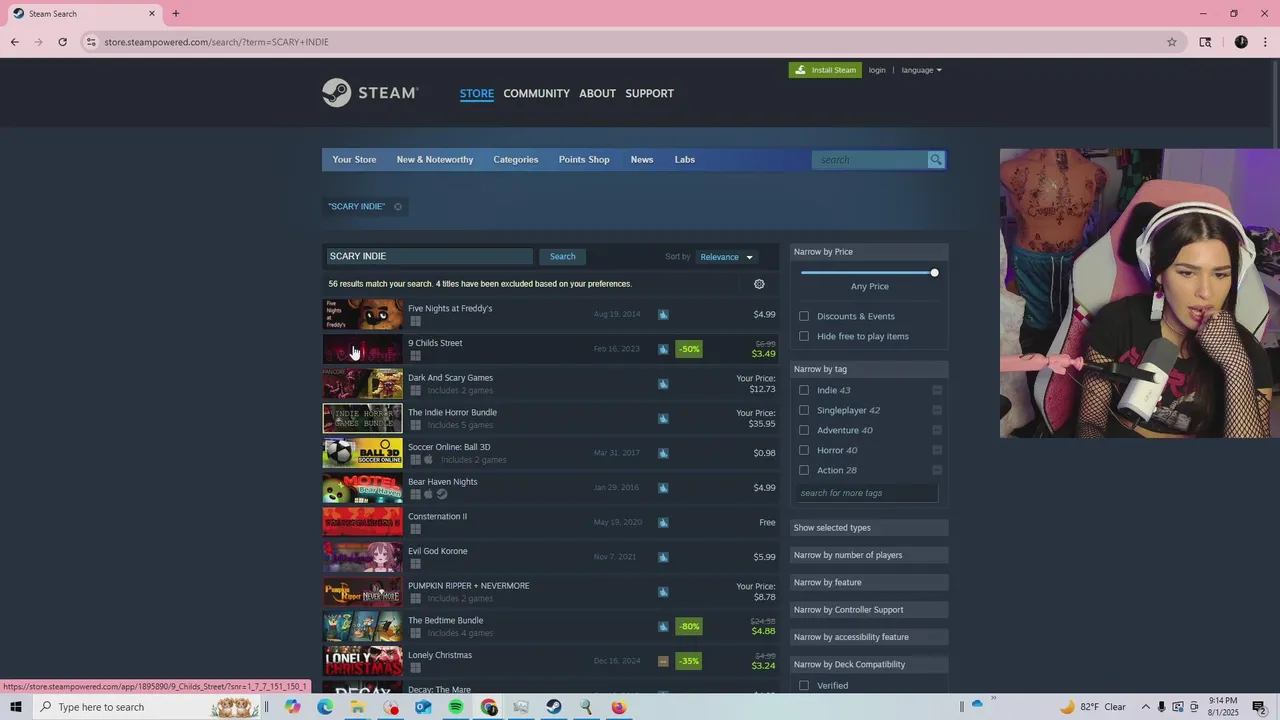
Task: Open File Explorer from the taskbar
Action: point(357,707)
